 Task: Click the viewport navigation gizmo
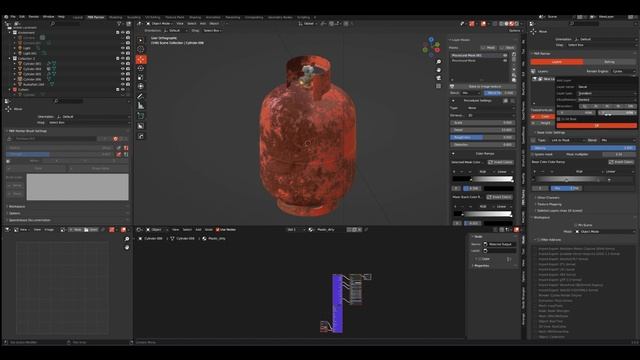click(431, 47)
